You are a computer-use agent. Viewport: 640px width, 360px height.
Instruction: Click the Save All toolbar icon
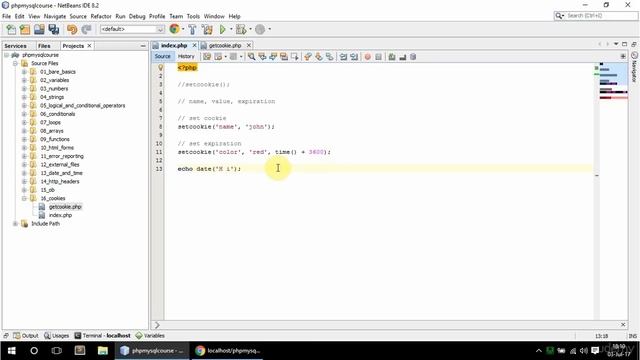(x=53, y=29)
